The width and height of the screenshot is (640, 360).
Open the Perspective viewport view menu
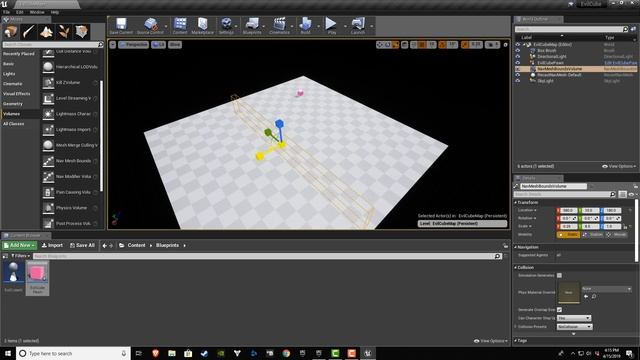click(x=133, y=44)
